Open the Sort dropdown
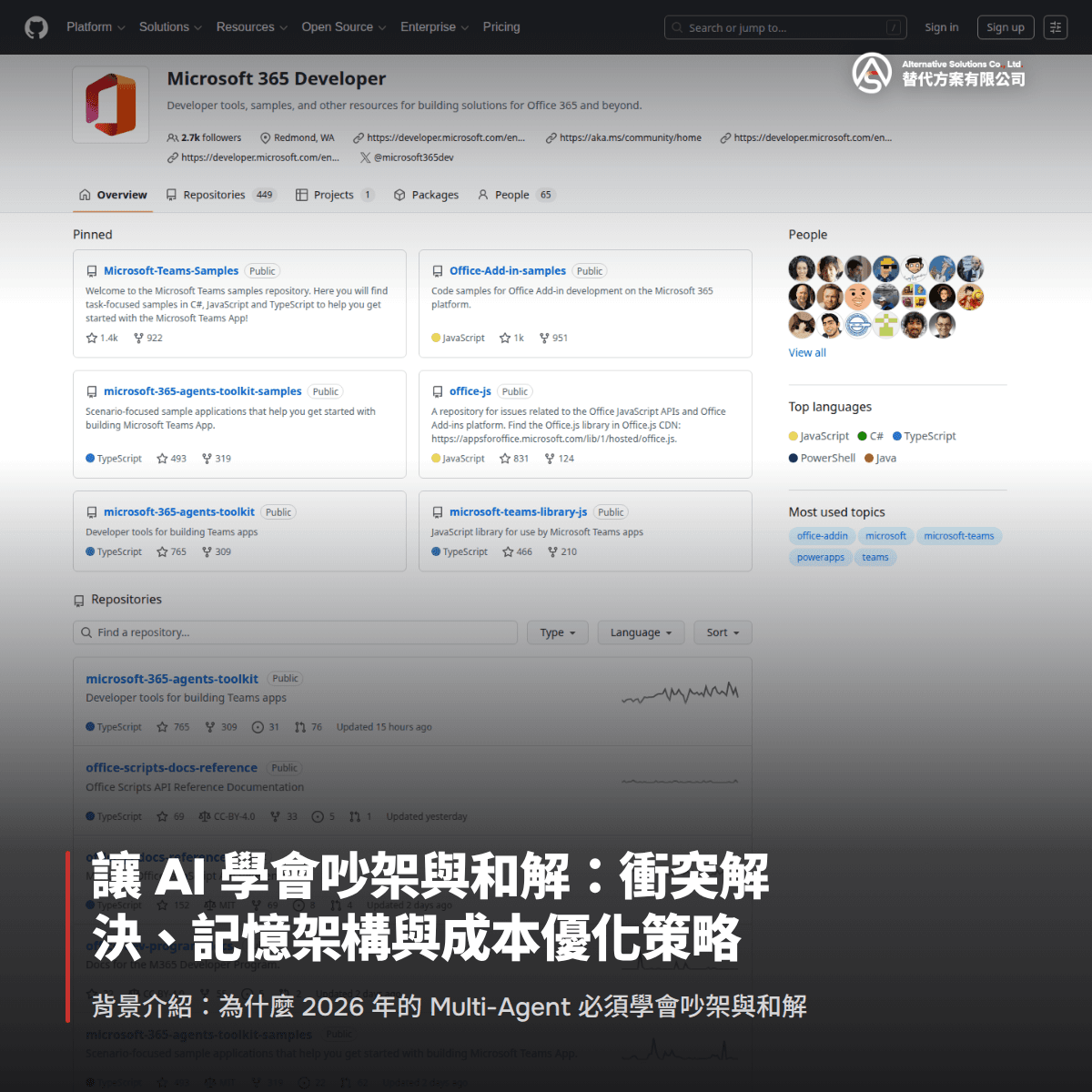Image resolution: width=1092 pixels, height=1092 pixels. [x=723, y=632]
